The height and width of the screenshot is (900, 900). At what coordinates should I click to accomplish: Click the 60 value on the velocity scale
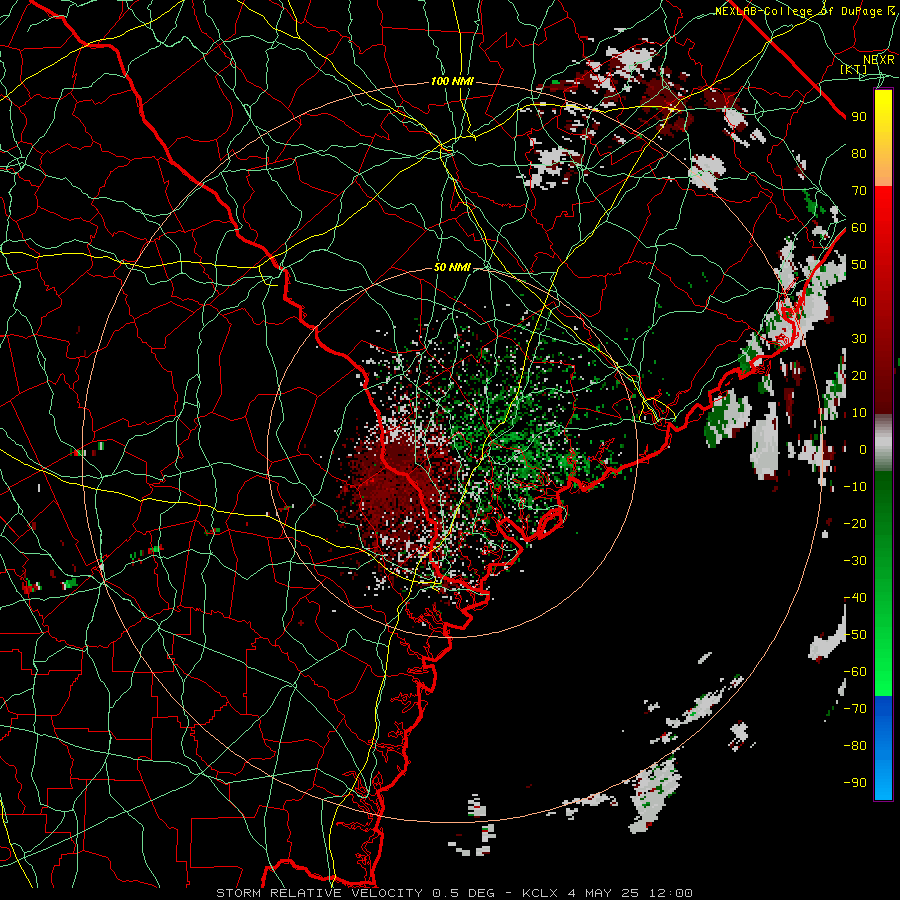click(859, 228)
